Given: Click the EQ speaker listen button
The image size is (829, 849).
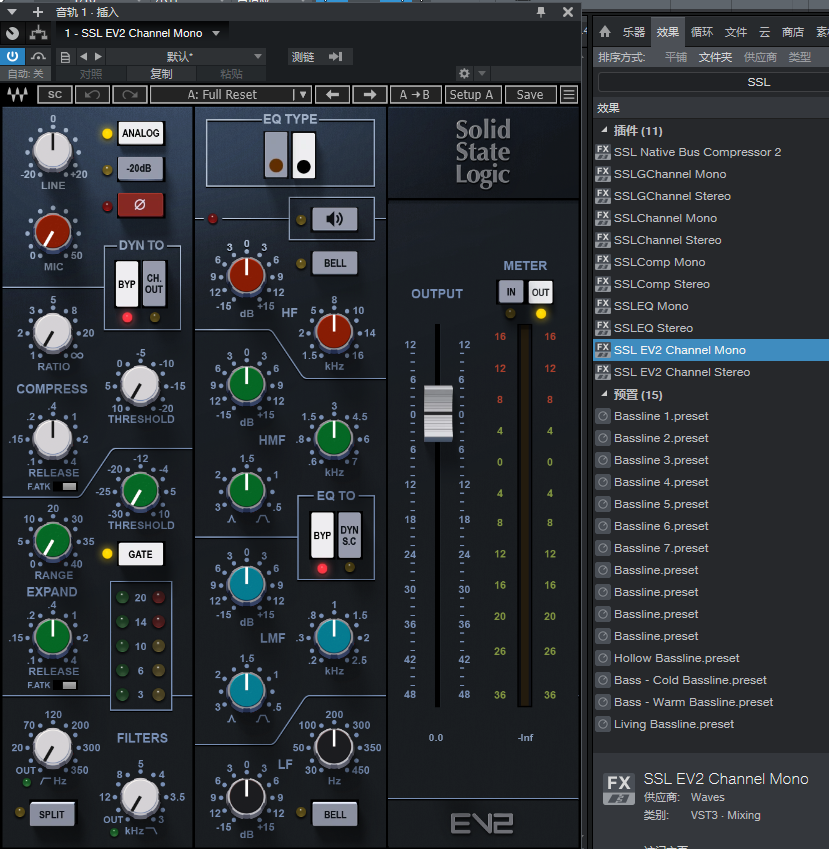Looking at the screenshot, I should [334, 219].
